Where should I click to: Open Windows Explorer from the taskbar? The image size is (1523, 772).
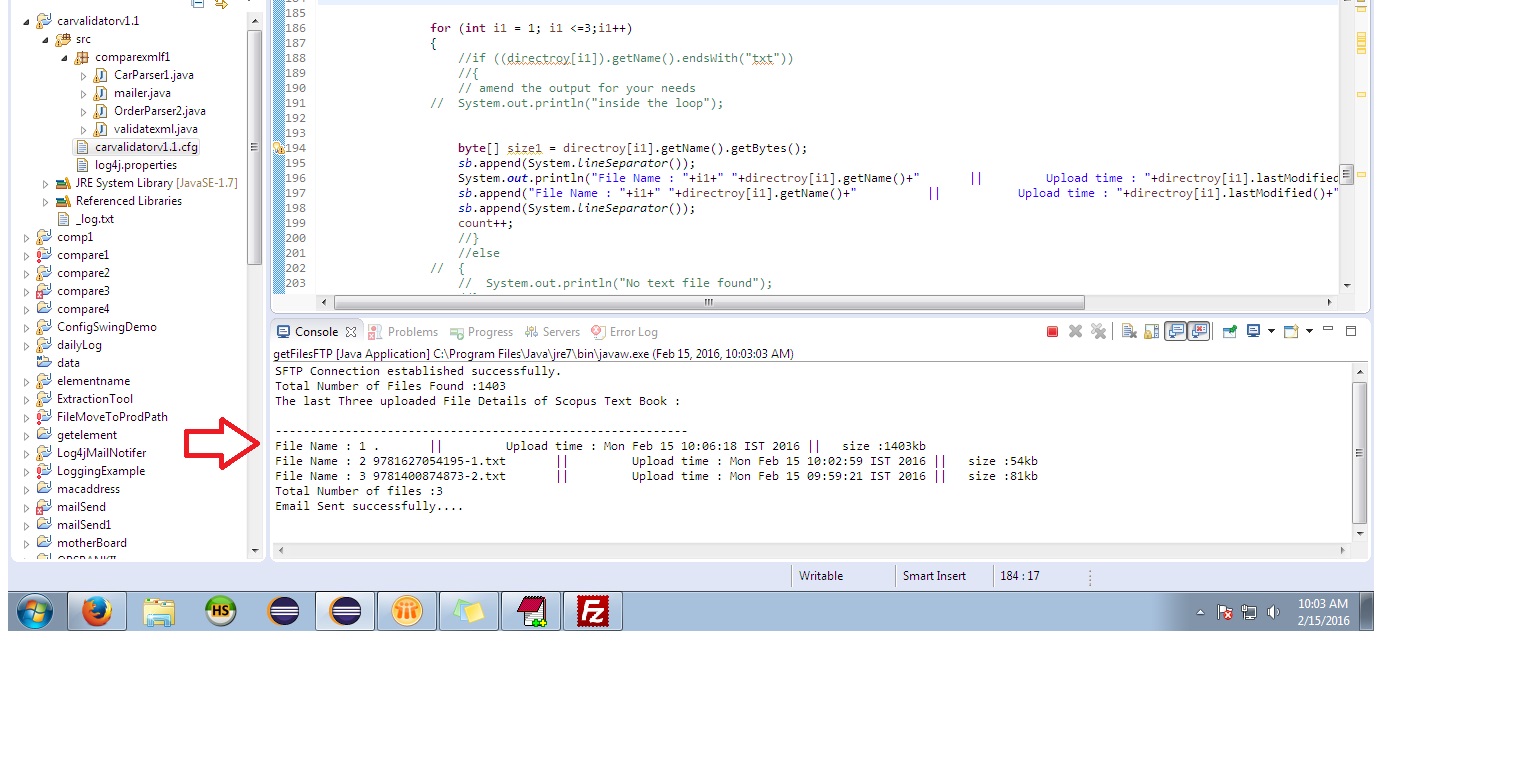[x=158, y=611]
